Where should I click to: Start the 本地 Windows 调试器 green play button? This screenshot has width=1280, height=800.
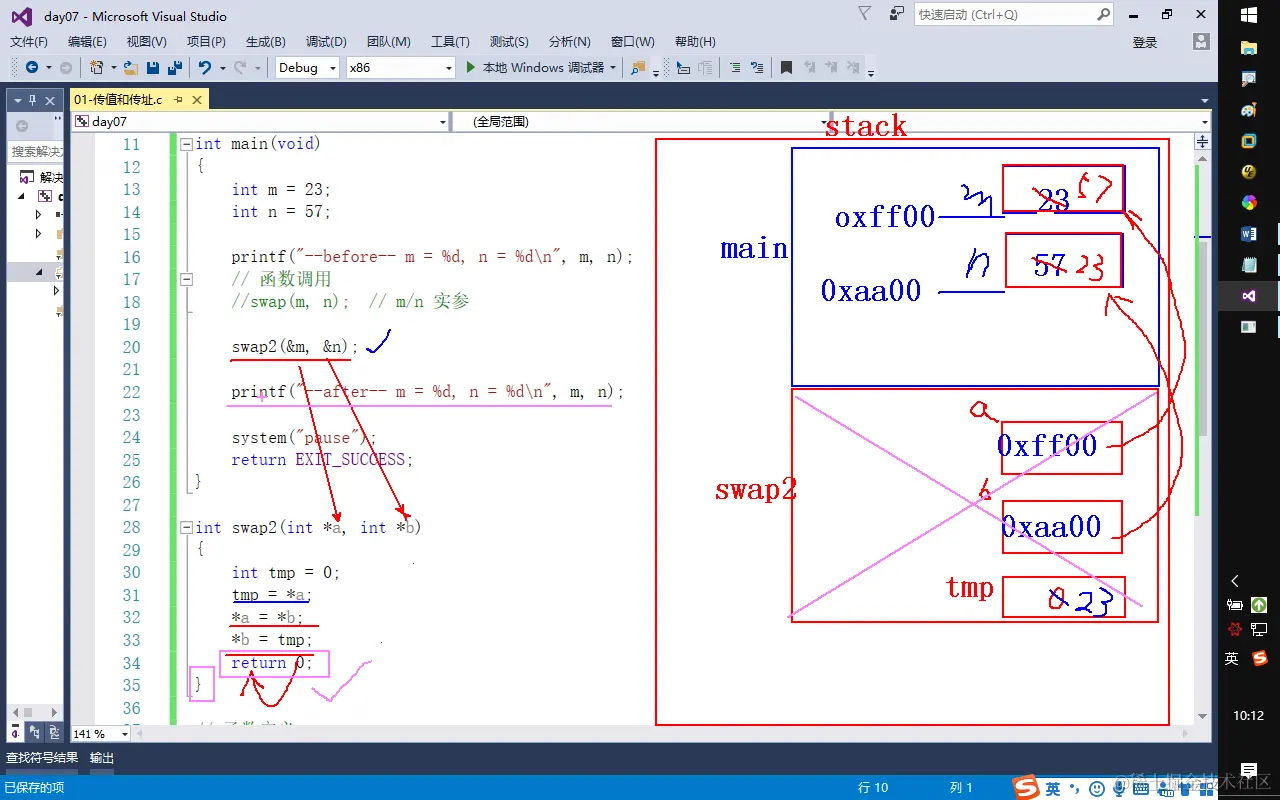[x=472, y=68]
